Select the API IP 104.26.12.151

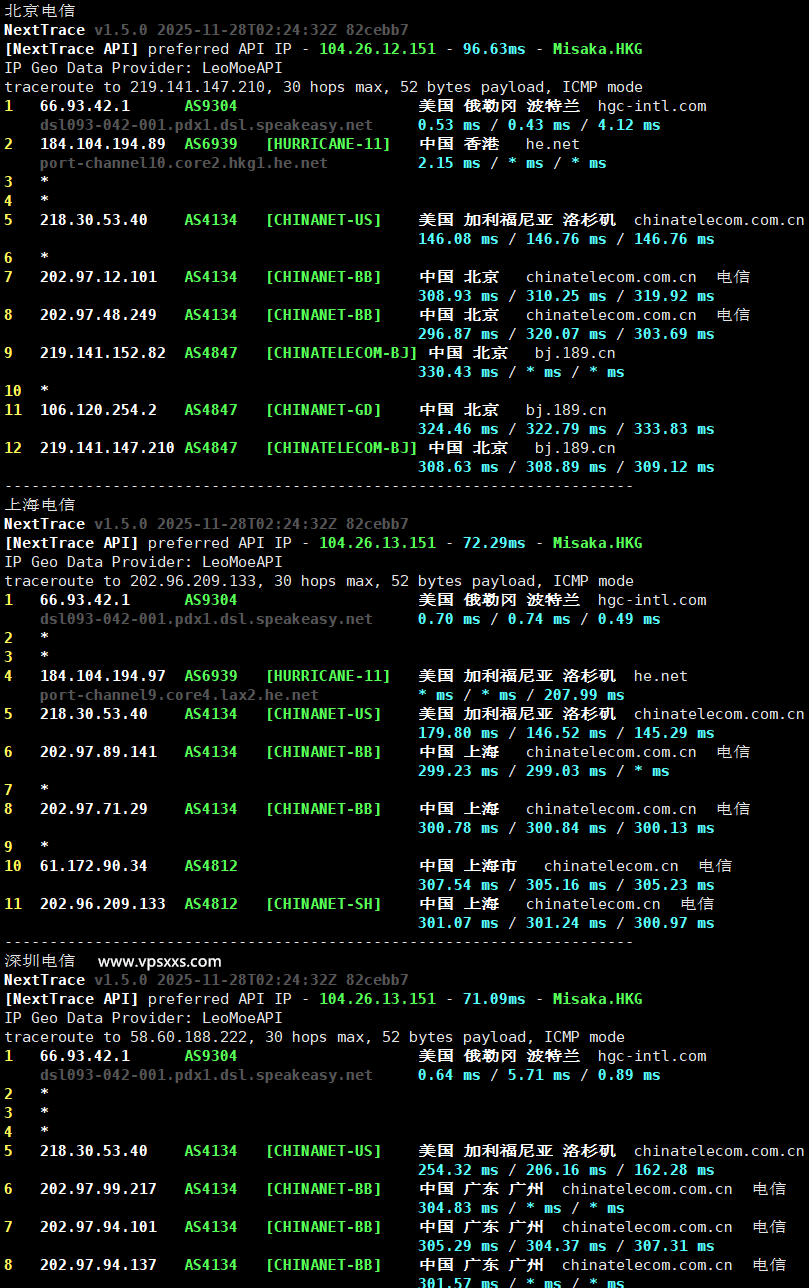point(377,49)
